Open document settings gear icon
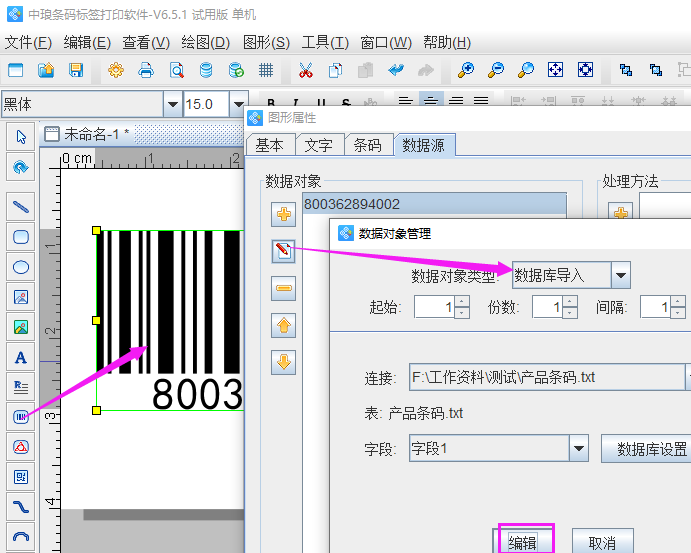The image size is (691, 553). point(116,70)
